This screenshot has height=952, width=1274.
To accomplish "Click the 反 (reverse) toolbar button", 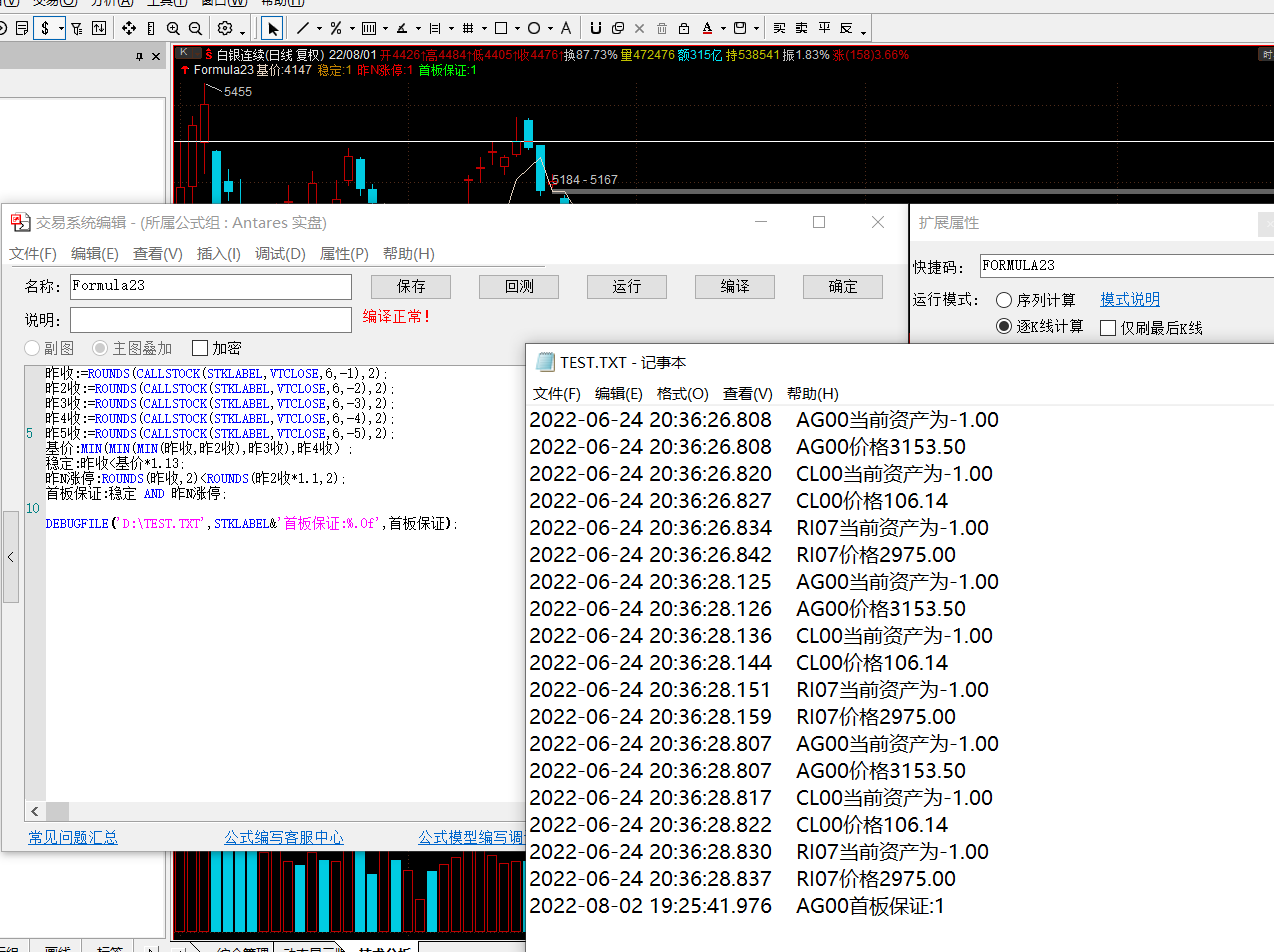I will pyautogui.click(x=846, y=29).
